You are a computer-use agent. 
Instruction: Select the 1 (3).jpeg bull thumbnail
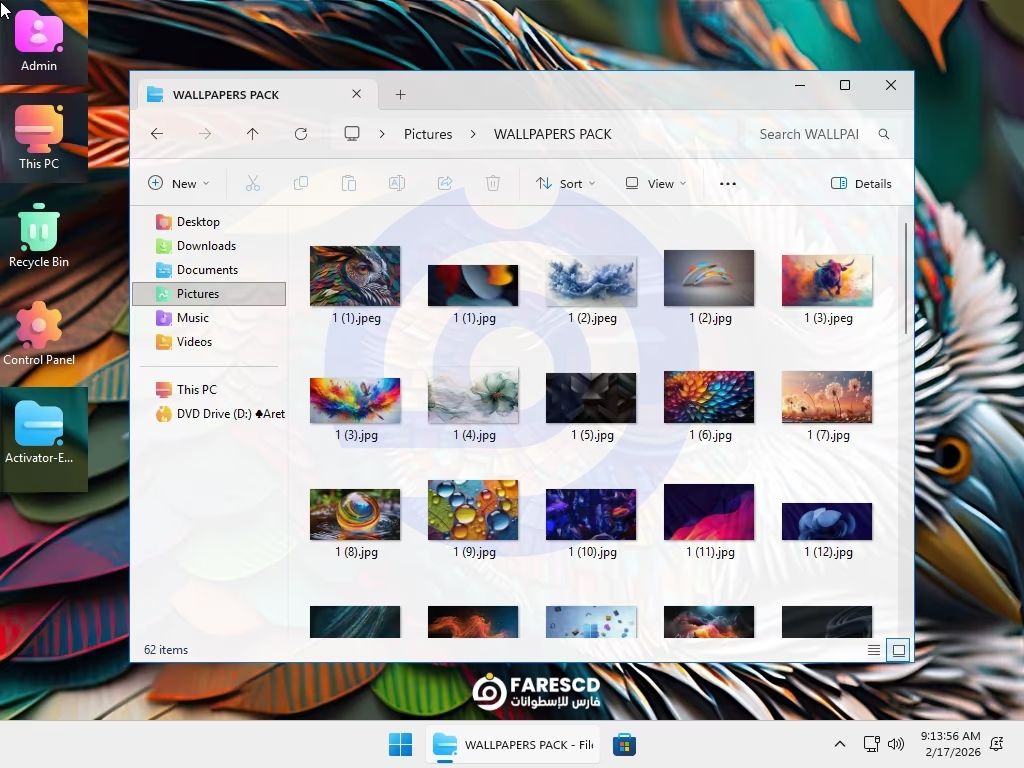[827, 280]
